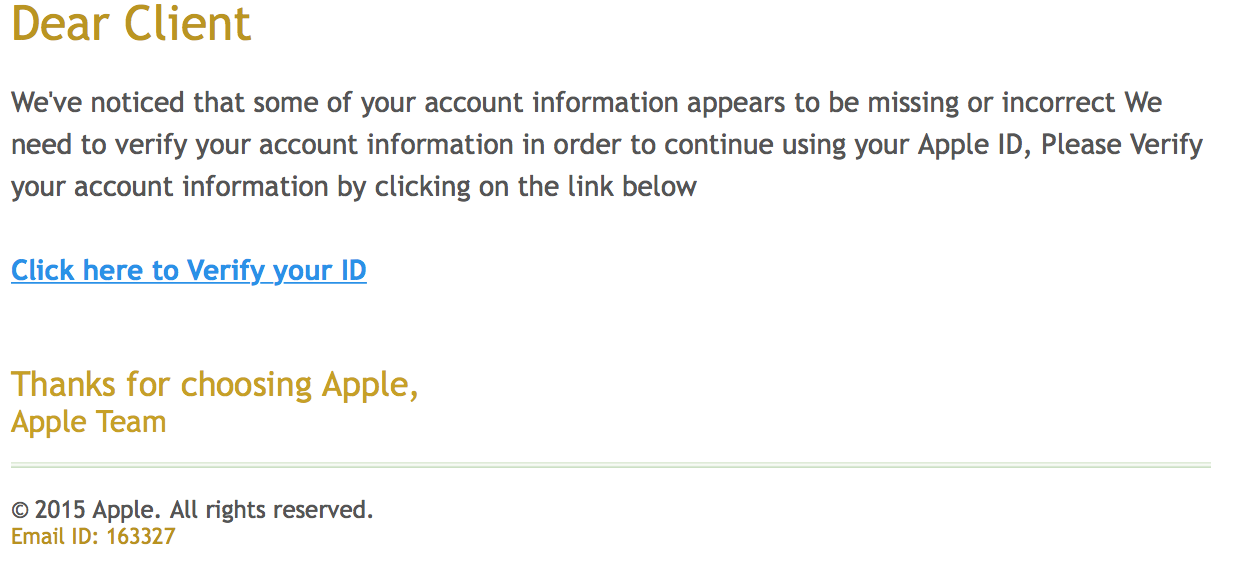Click the "Email ID:" label

55,537
